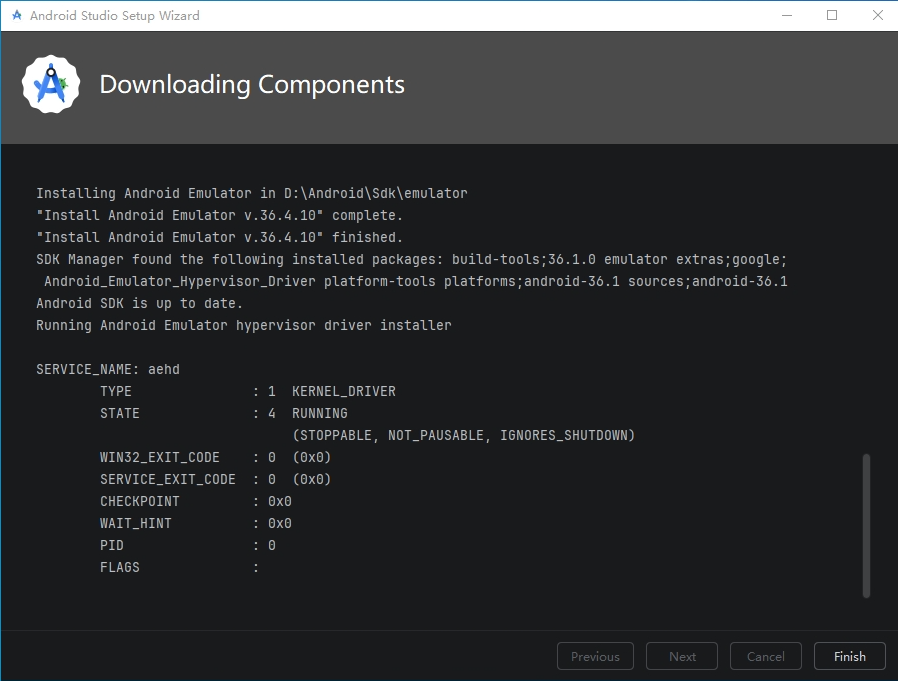
Task: Click the Android Studio logo in header
Action: coord(51,84)
